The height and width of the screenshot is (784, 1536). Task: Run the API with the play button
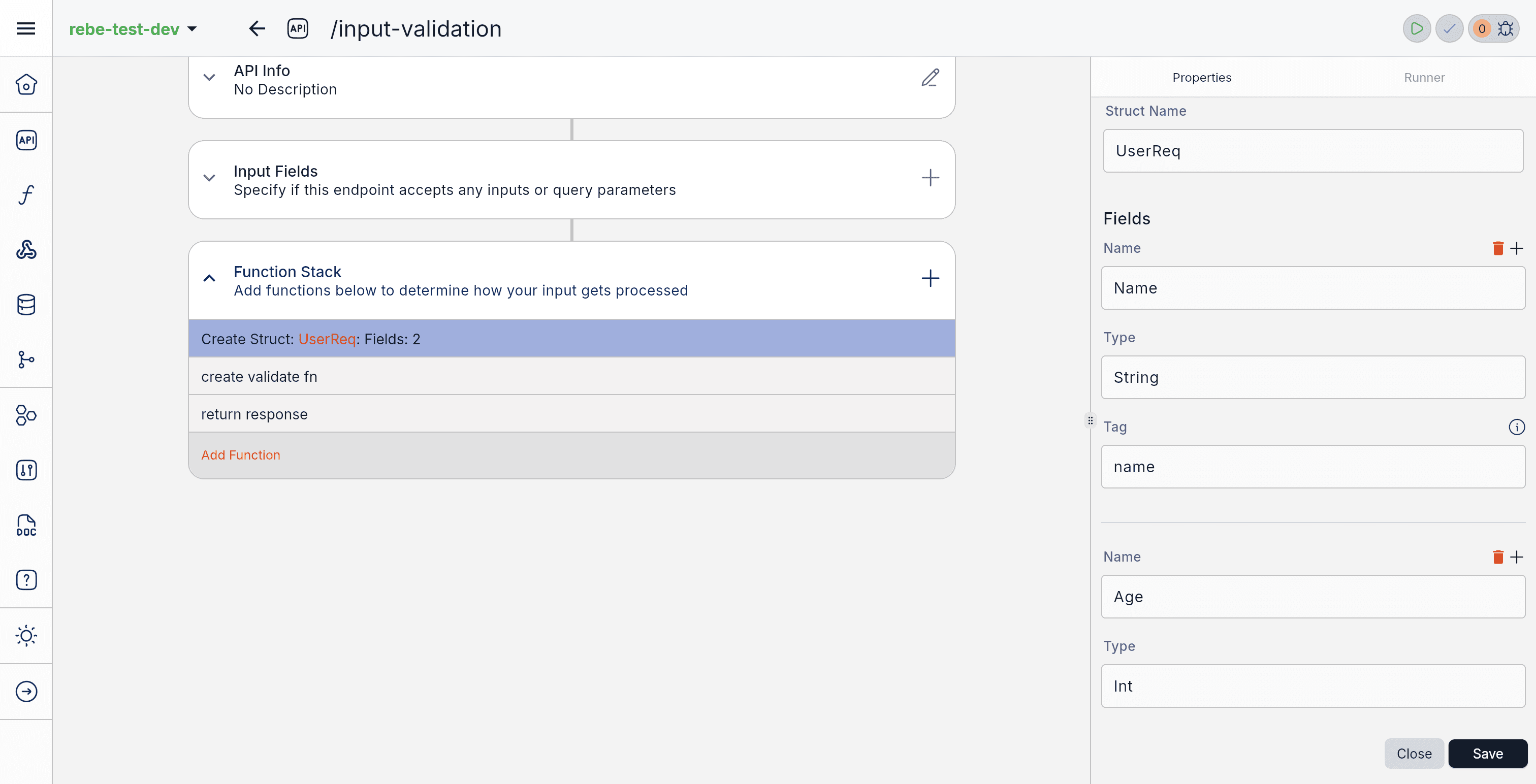tap(1417, 28)
